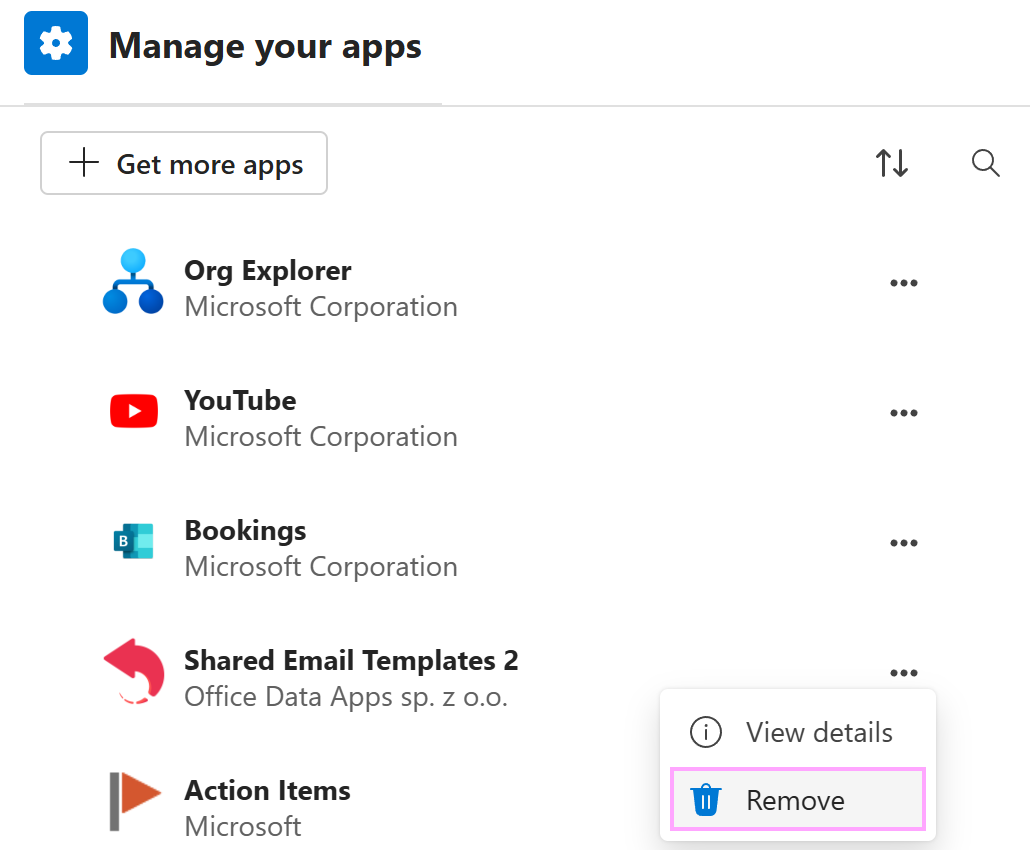
Task: Choose View details from the context menu
Action: click(x=819, y=732)
